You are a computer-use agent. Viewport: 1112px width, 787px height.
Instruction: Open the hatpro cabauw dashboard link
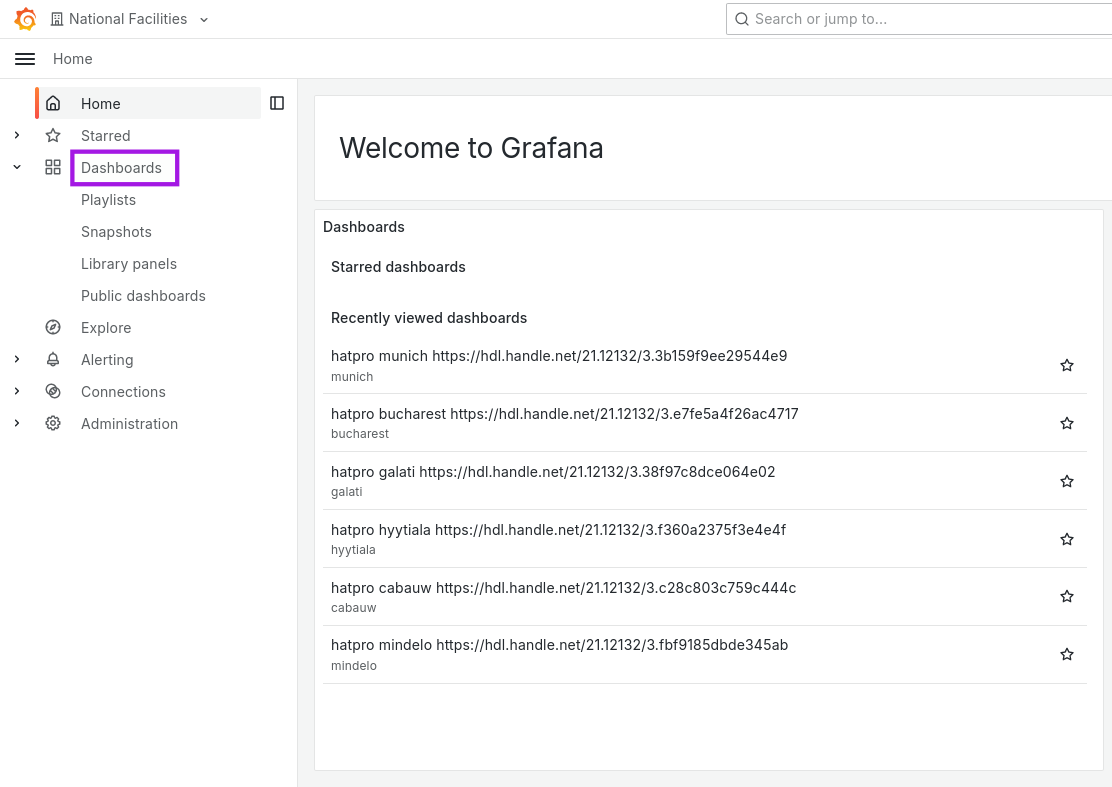[x=563, y=588]
